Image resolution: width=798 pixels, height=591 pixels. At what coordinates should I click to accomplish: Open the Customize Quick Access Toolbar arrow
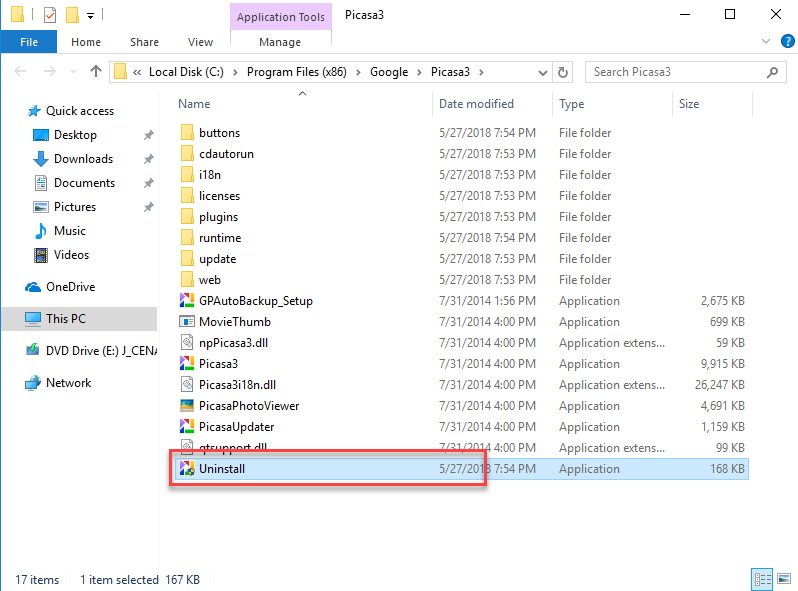point(90,16)
